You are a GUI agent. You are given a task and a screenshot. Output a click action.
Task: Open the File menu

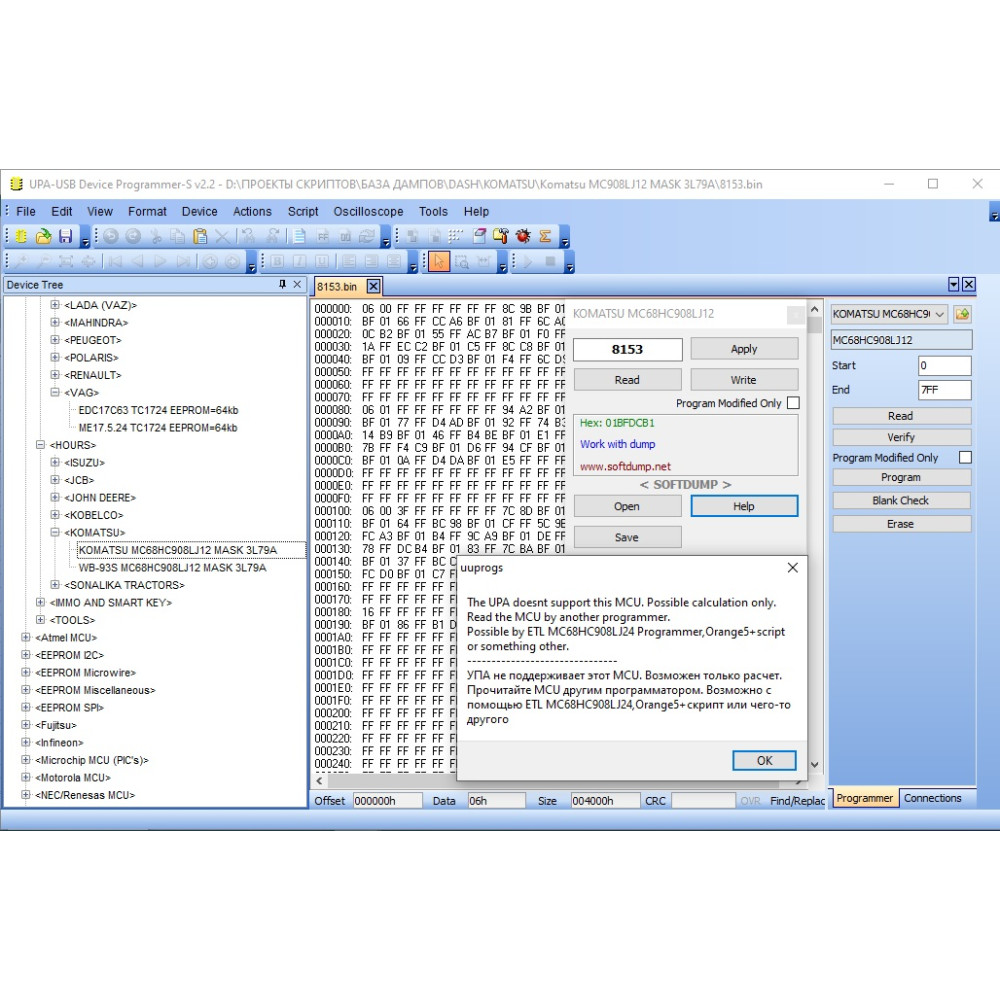point(26,212)
